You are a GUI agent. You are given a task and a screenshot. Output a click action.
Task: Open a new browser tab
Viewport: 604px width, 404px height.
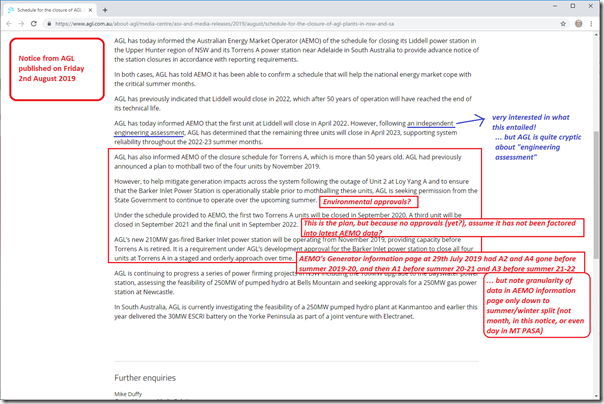(x=105, y=10)
